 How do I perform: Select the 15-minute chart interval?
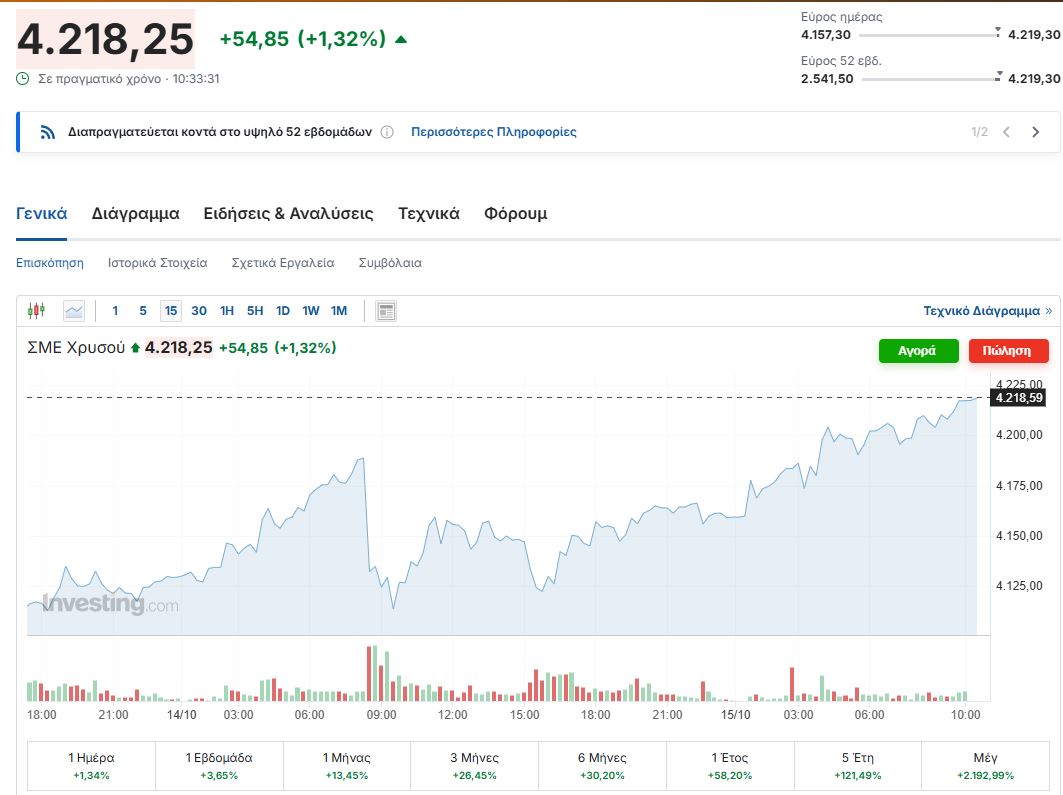click(171, 311)
